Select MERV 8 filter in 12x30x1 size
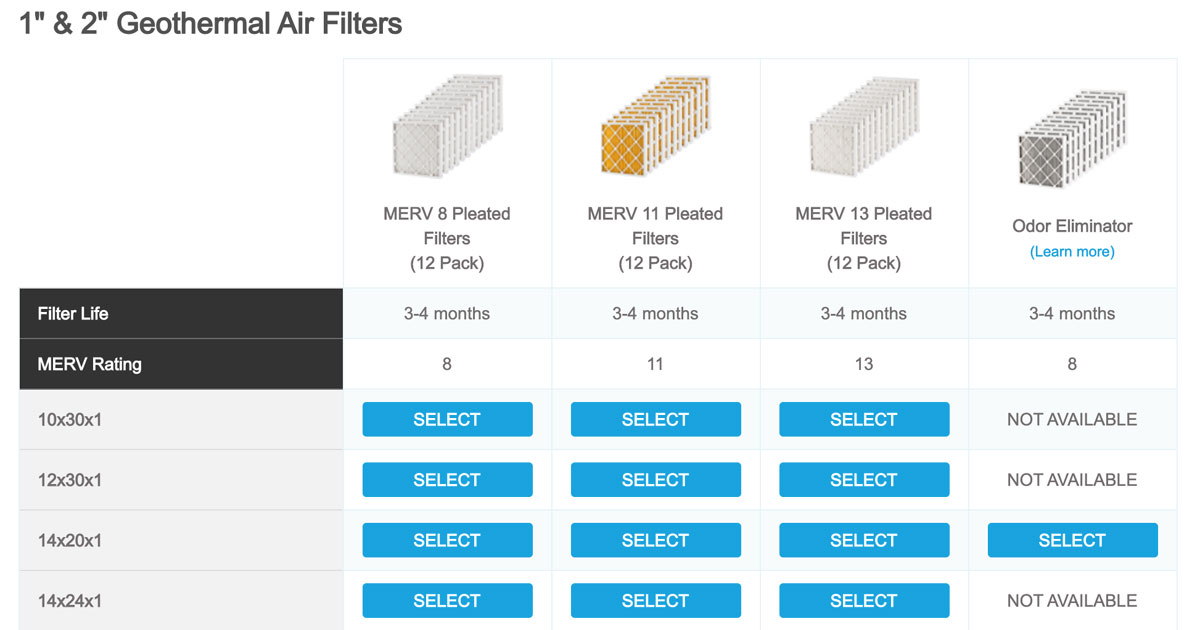The image size is (1200, 630). point(447,480)
